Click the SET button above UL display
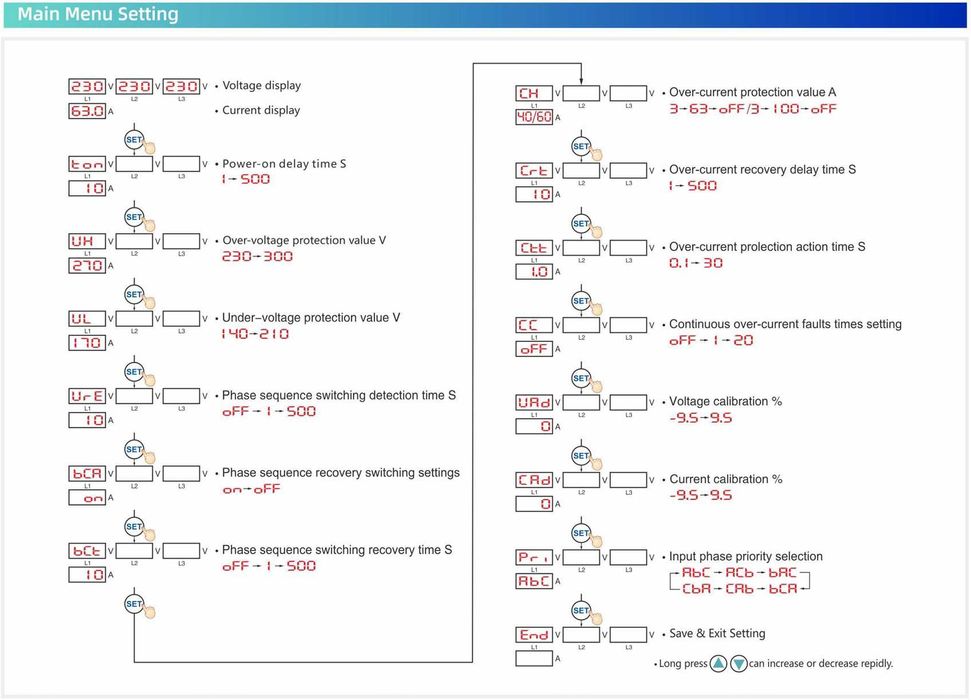This screenshot has width=971, height=700. 134,294
